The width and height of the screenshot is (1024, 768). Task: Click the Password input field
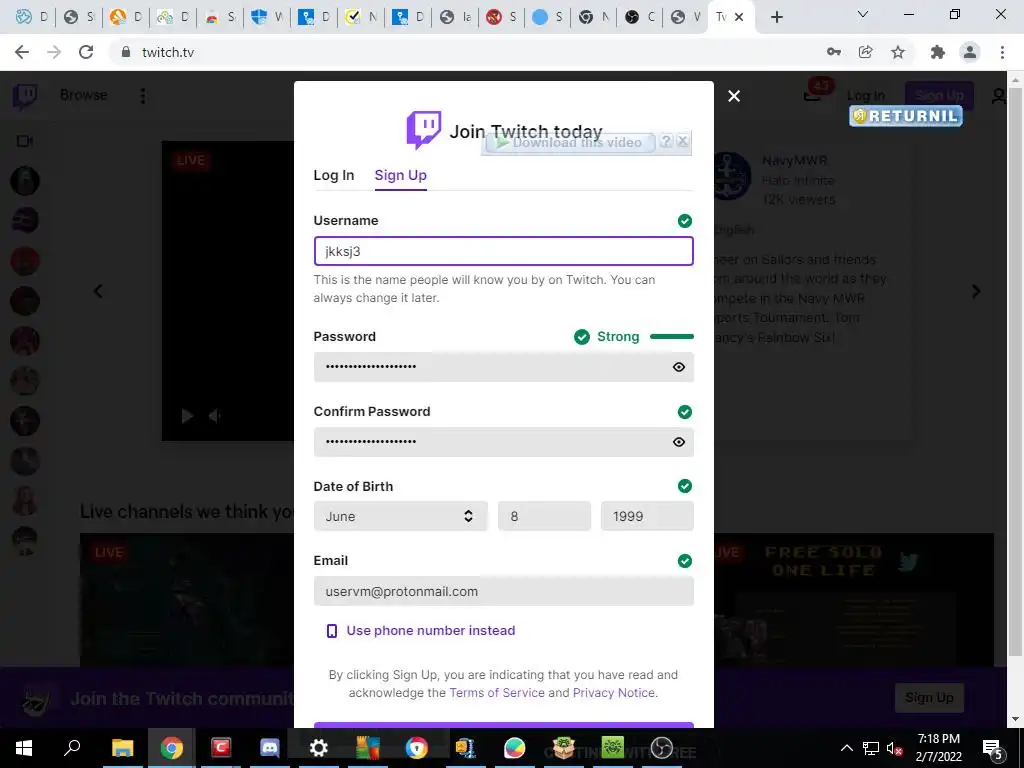point(504,367)
